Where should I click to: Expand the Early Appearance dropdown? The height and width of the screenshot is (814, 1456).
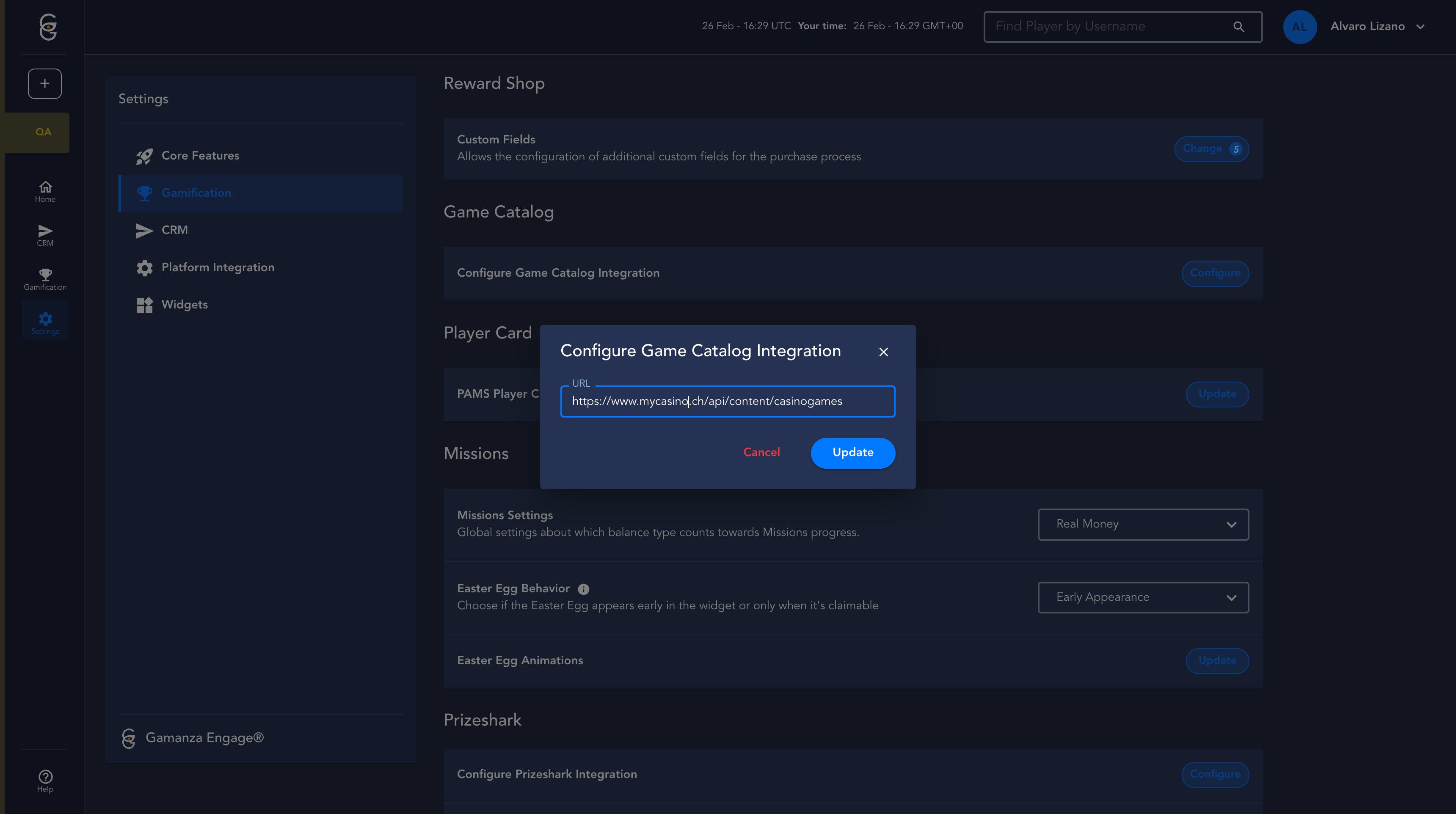tap(1143, 597)
